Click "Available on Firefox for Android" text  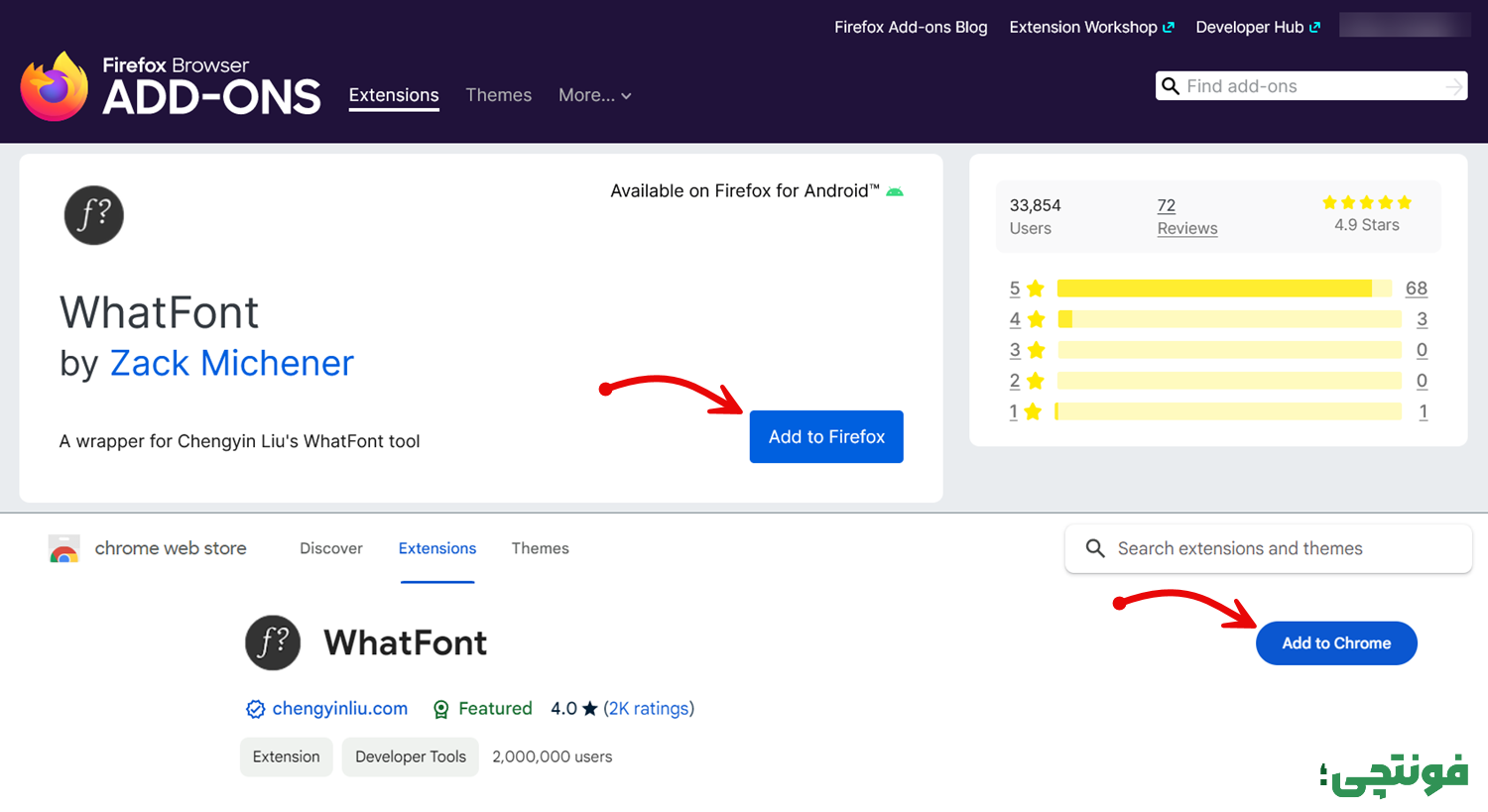point(745,191)
